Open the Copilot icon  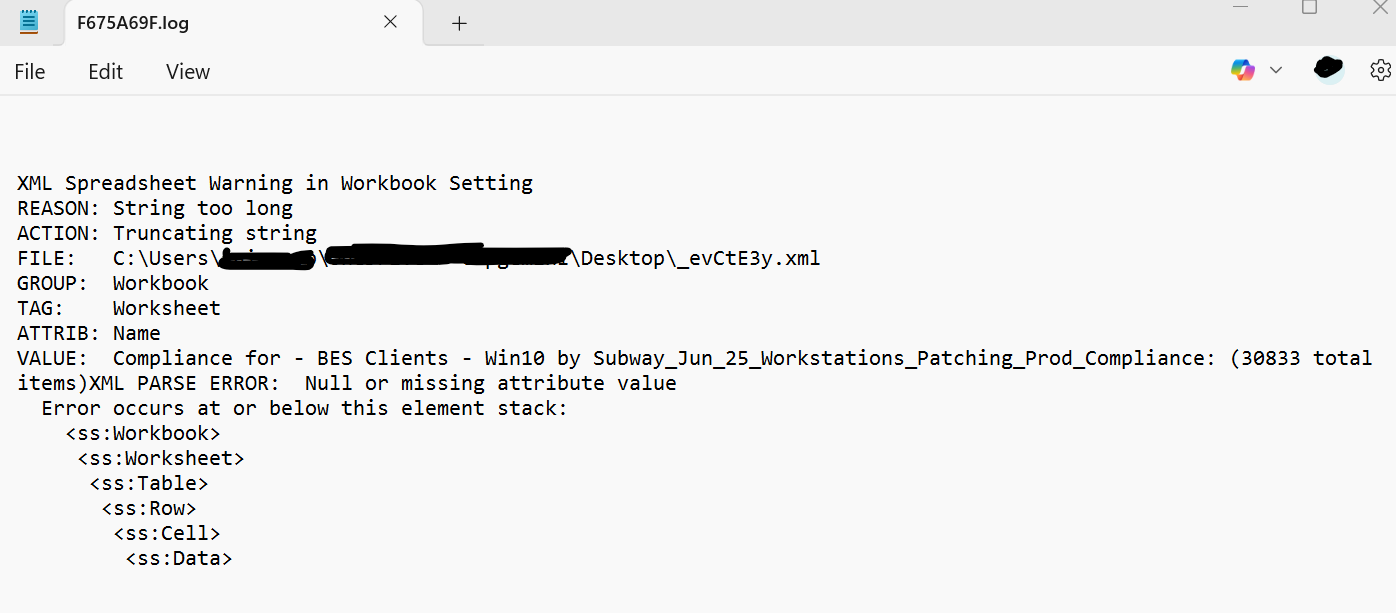1243,70
